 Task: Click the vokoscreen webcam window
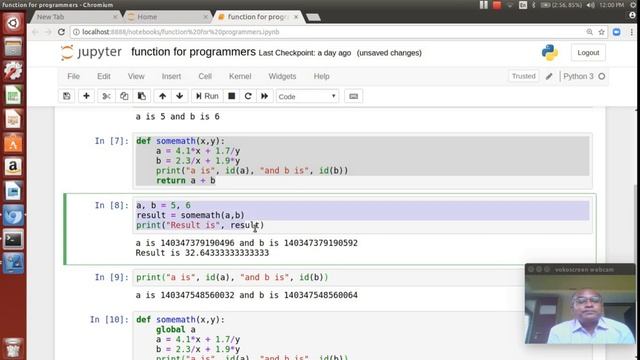[580, 304]
